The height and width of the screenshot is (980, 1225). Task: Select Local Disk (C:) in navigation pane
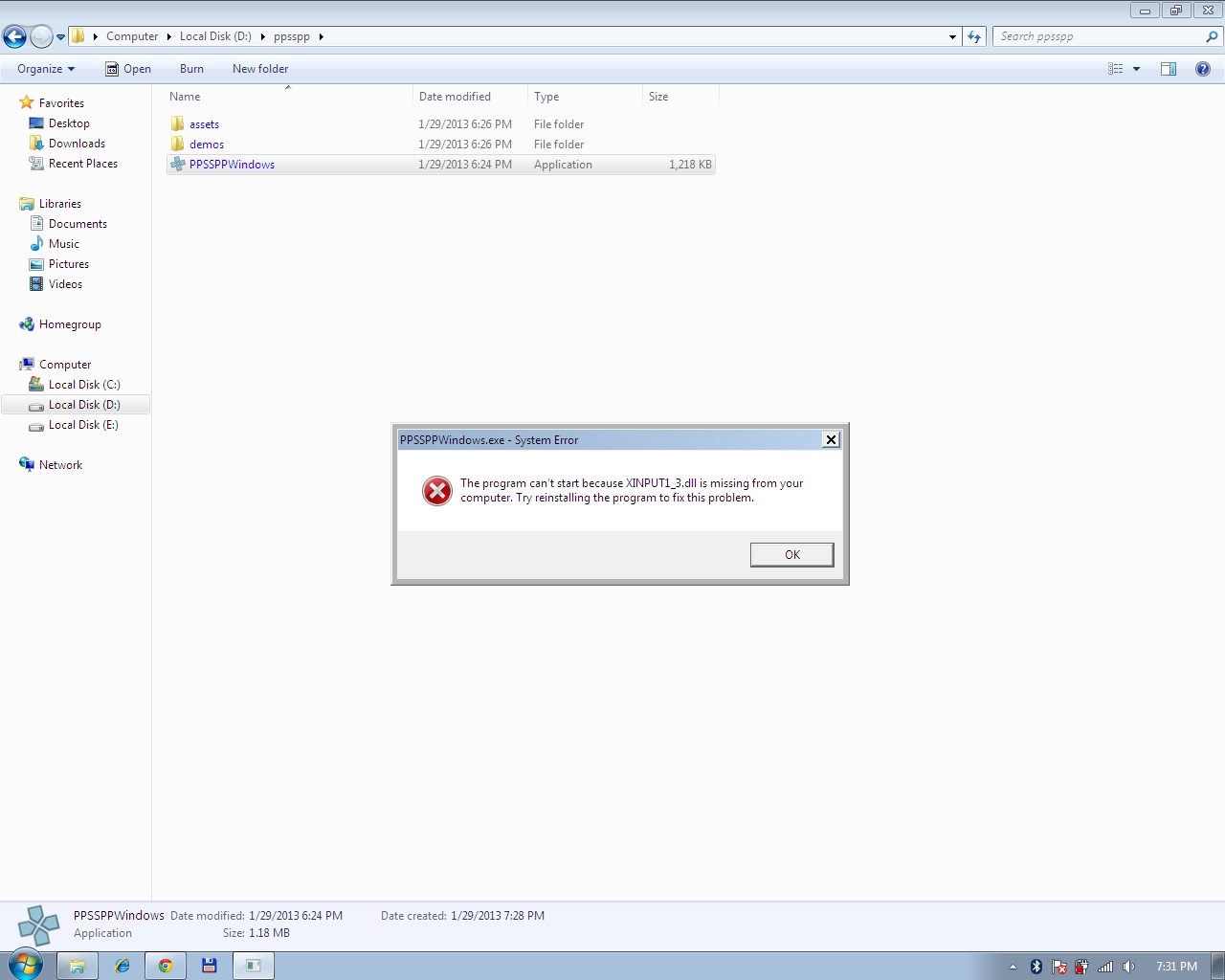(x=84, y=385)
